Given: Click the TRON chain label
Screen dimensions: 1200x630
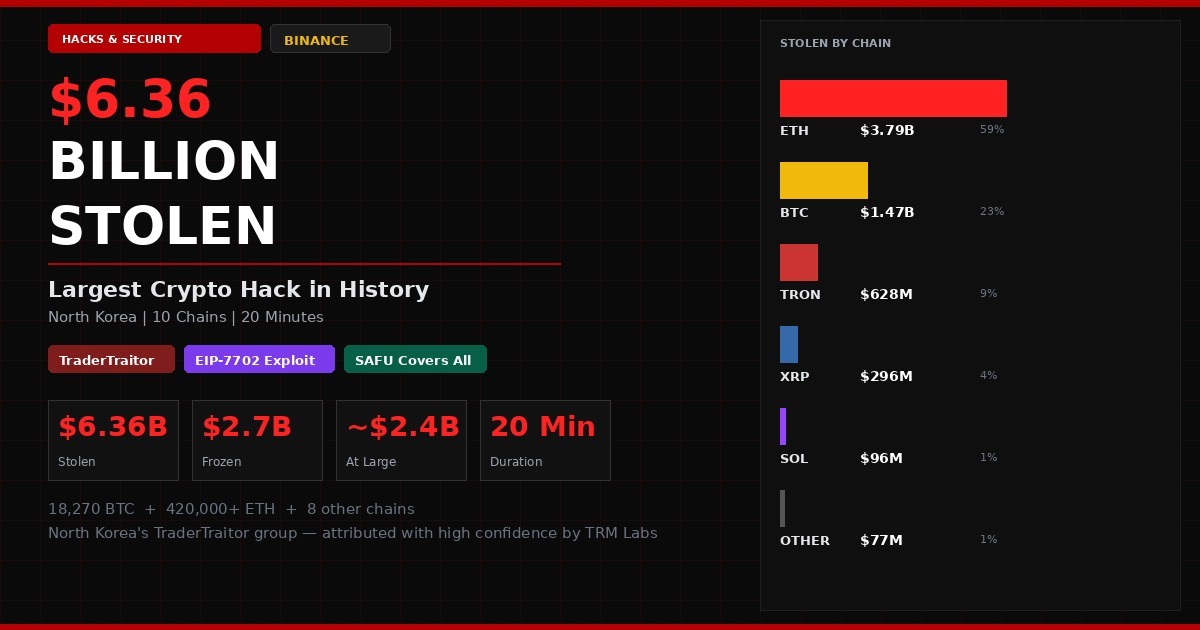Looking at the screenshot, I should pyautogui.click(x=800, y=295).
